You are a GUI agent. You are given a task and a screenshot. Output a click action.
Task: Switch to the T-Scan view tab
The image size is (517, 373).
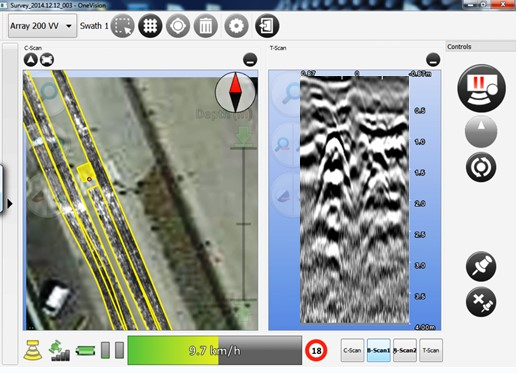431,350
